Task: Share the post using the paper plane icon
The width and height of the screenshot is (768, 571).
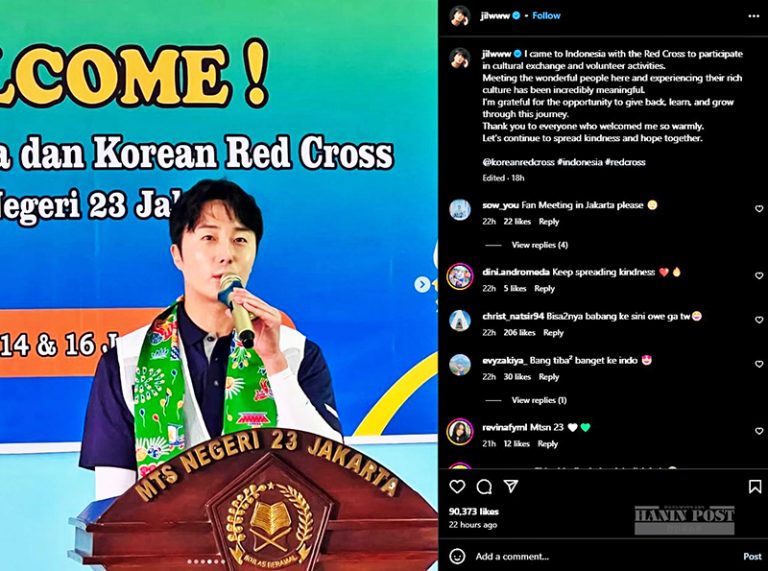Action: click(511, 486)
